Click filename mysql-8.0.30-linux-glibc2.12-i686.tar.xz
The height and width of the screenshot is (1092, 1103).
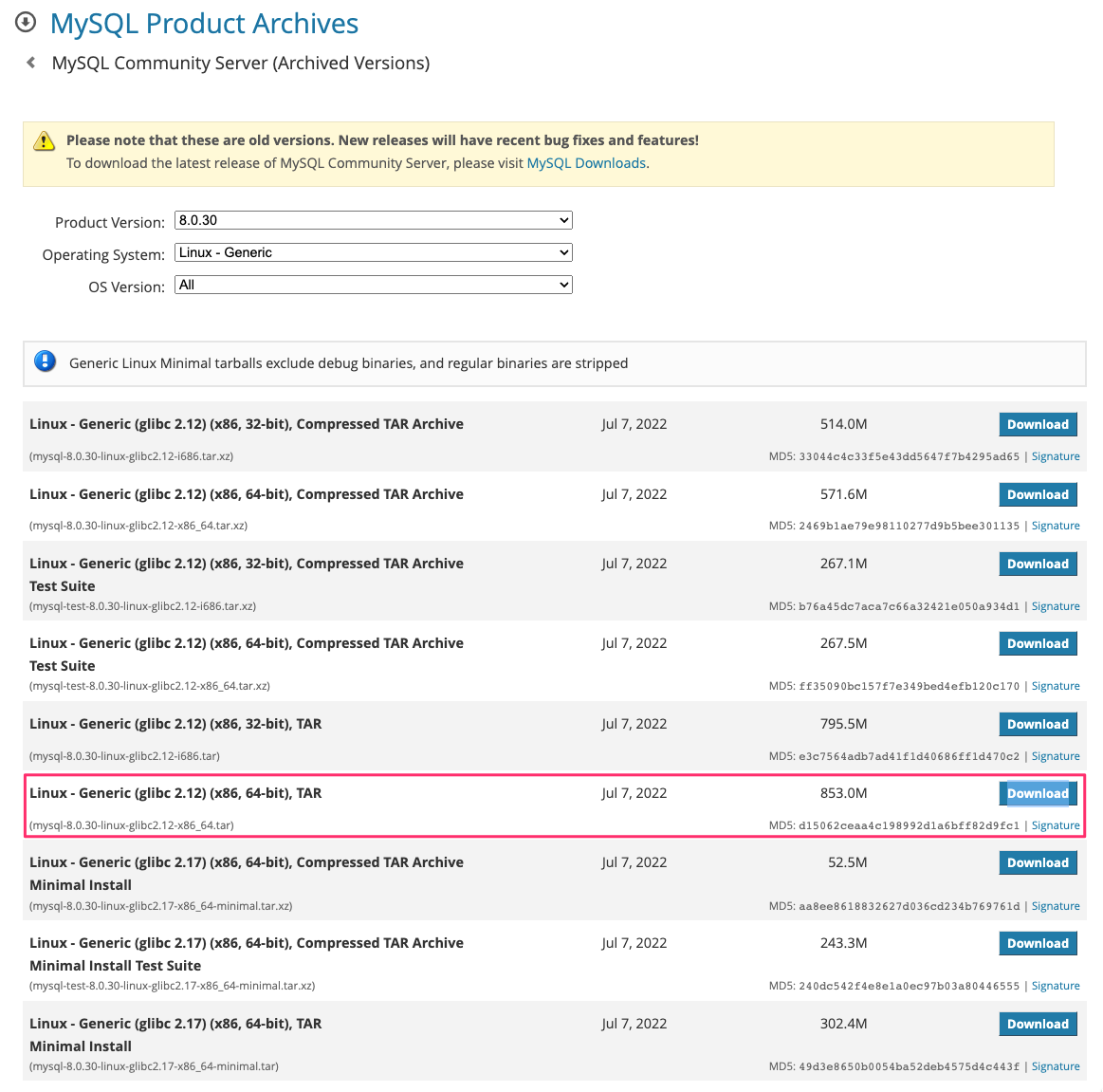pos(132,456)
